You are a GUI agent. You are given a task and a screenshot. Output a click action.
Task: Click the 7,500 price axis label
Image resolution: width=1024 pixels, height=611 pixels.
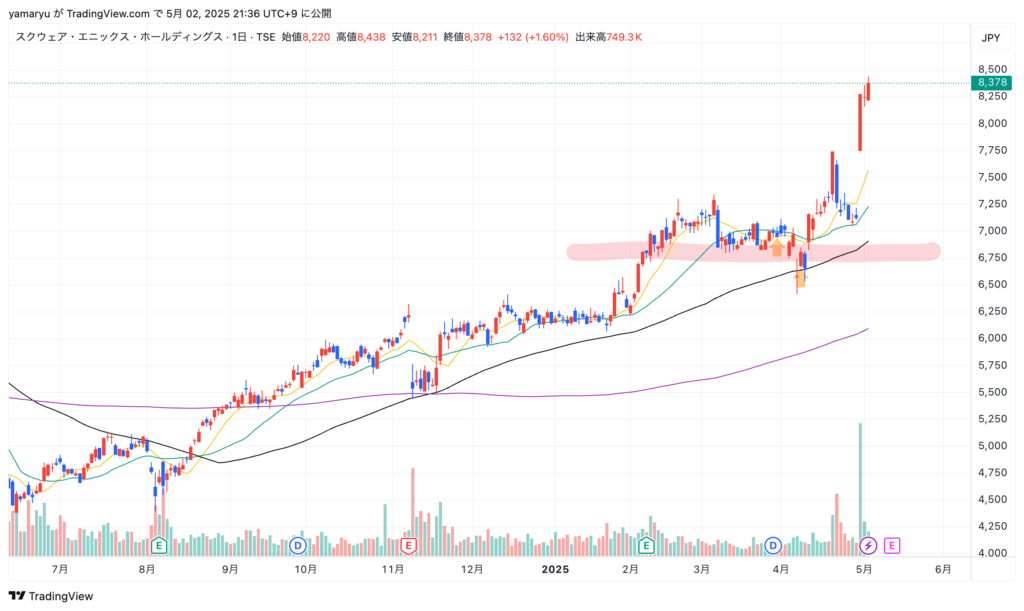[992, 177]
